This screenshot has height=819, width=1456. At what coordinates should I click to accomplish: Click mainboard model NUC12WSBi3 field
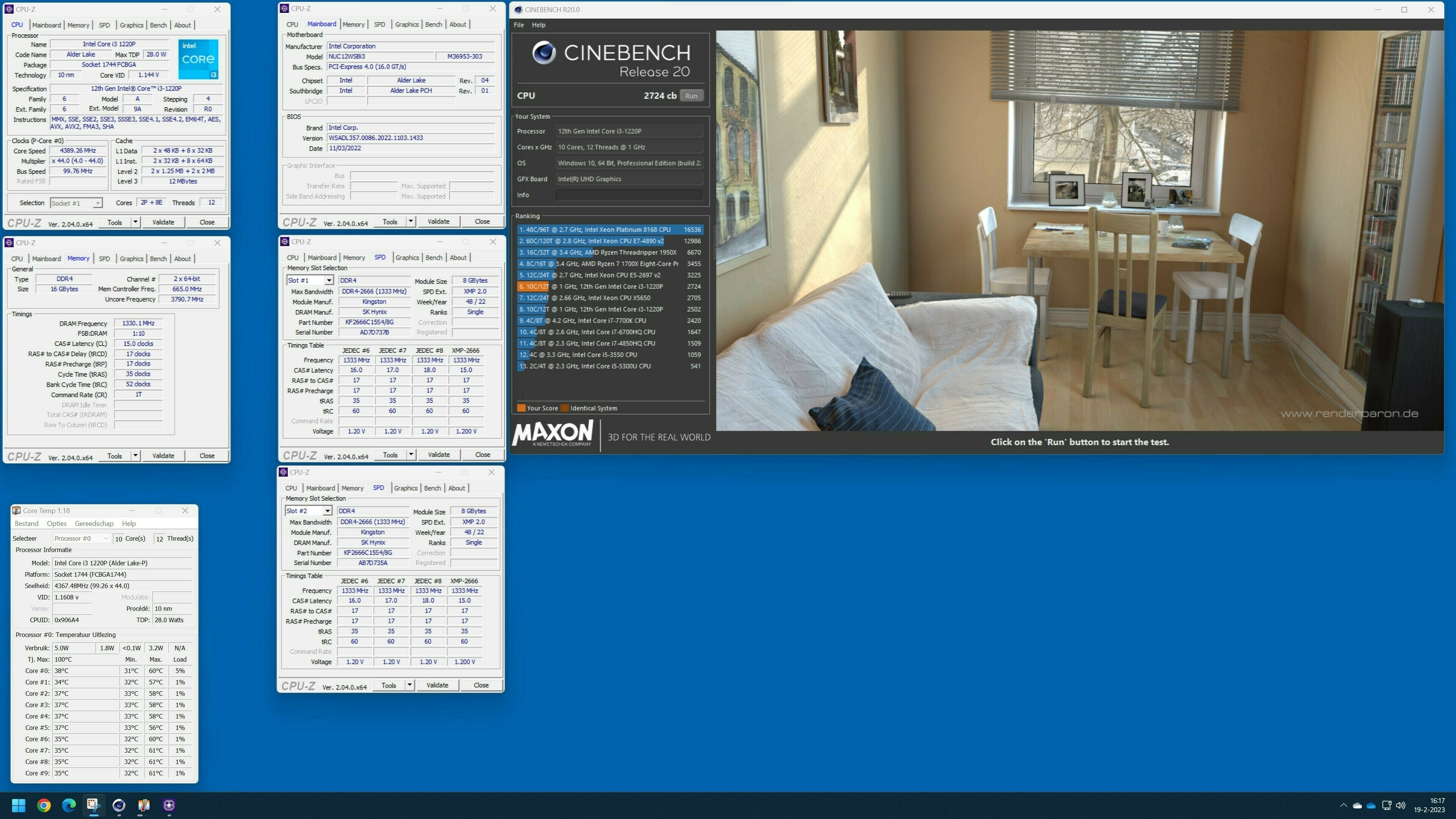coord(380,56)
